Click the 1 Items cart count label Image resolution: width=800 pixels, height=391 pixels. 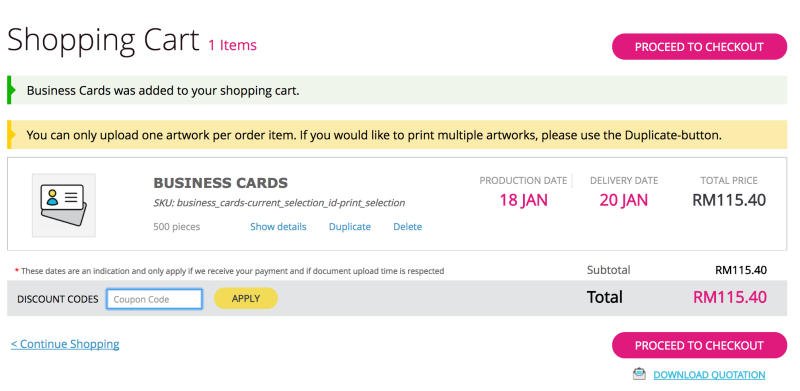[x=232, y=45]
